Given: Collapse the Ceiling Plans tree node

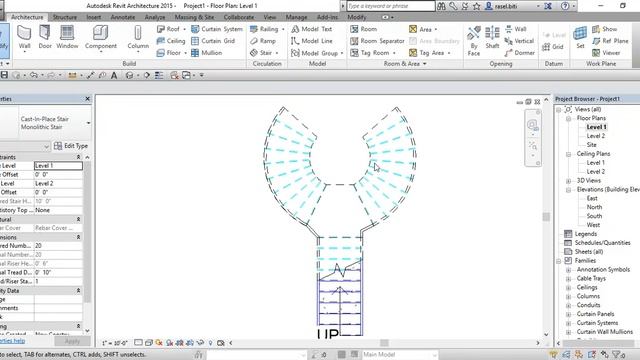Looking at the screenshot, I should point(568,154).
